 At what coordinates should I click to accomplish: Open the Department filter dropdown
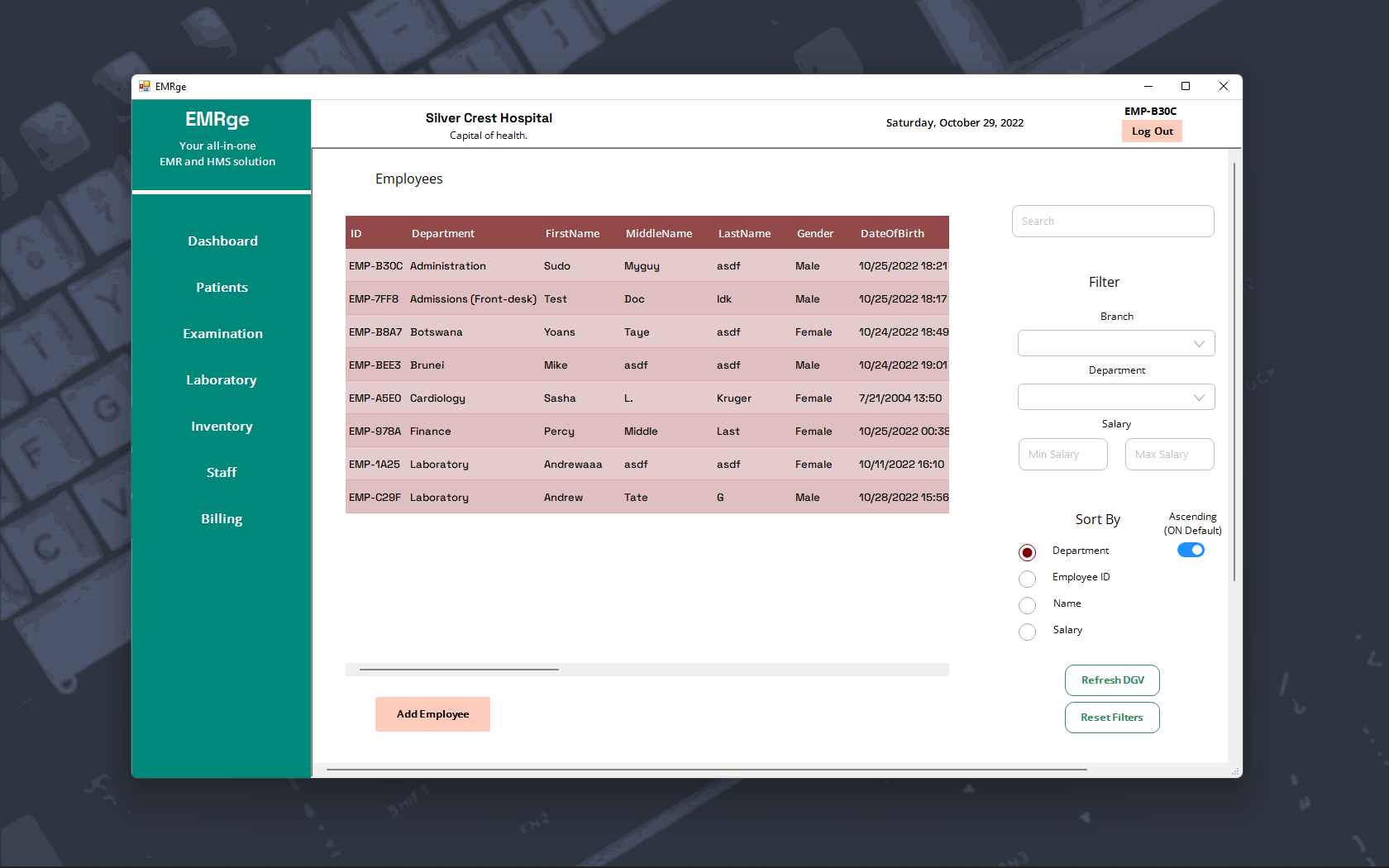click(x=1116, y=397)
